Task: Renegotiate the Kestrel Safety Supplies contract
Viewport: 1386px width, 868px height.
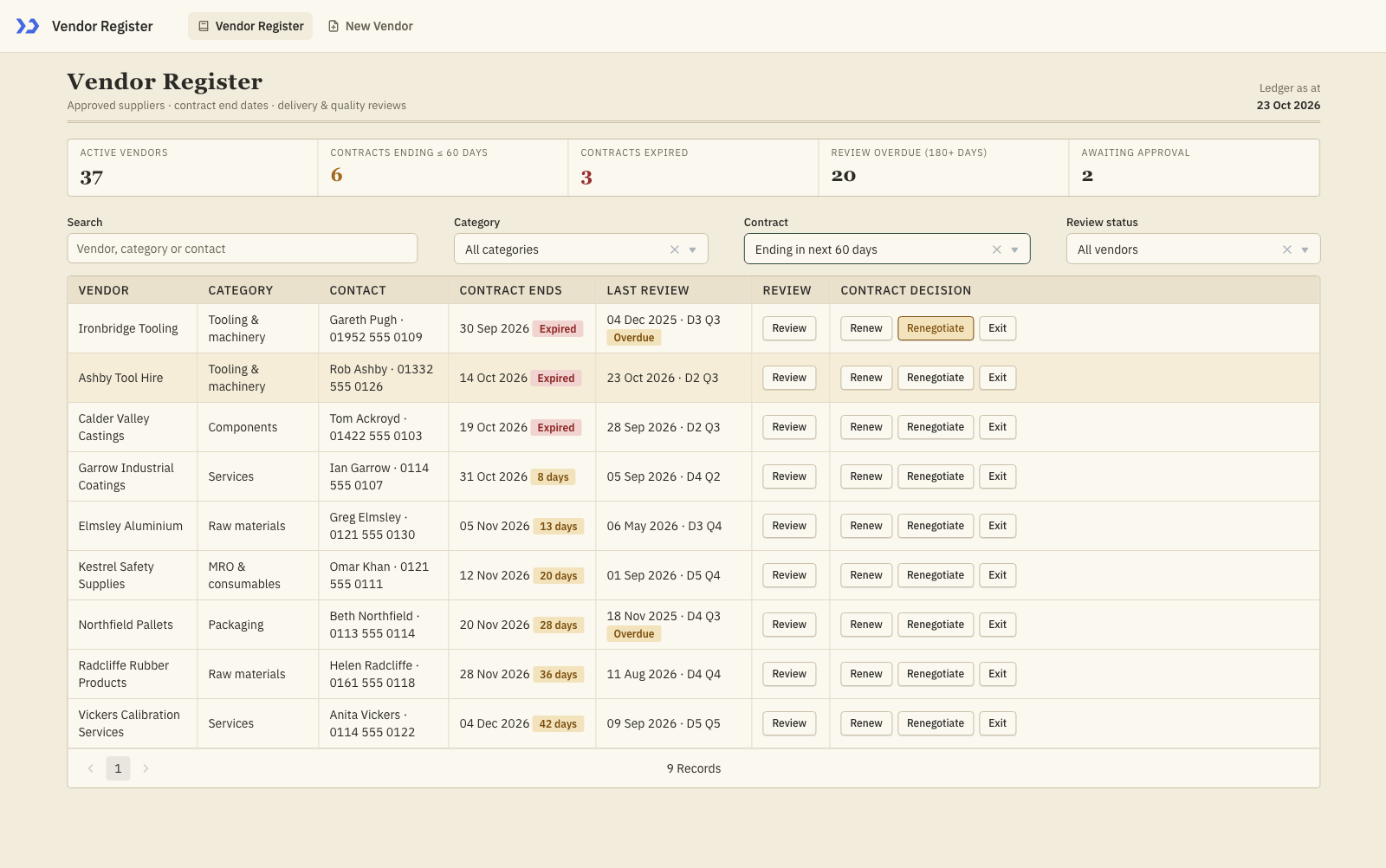Action: (x=936, y=575)
